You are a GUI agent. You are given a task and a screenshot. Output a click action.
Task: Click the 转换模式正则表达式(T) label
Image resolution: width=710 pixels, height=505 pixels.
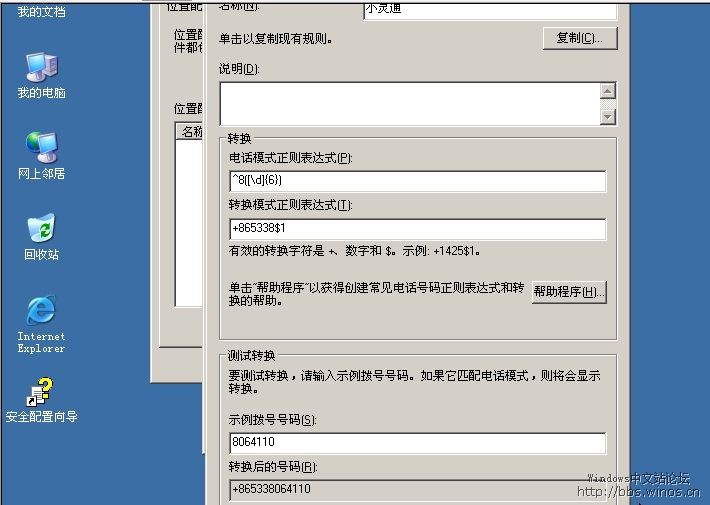(x=290, y=205)
